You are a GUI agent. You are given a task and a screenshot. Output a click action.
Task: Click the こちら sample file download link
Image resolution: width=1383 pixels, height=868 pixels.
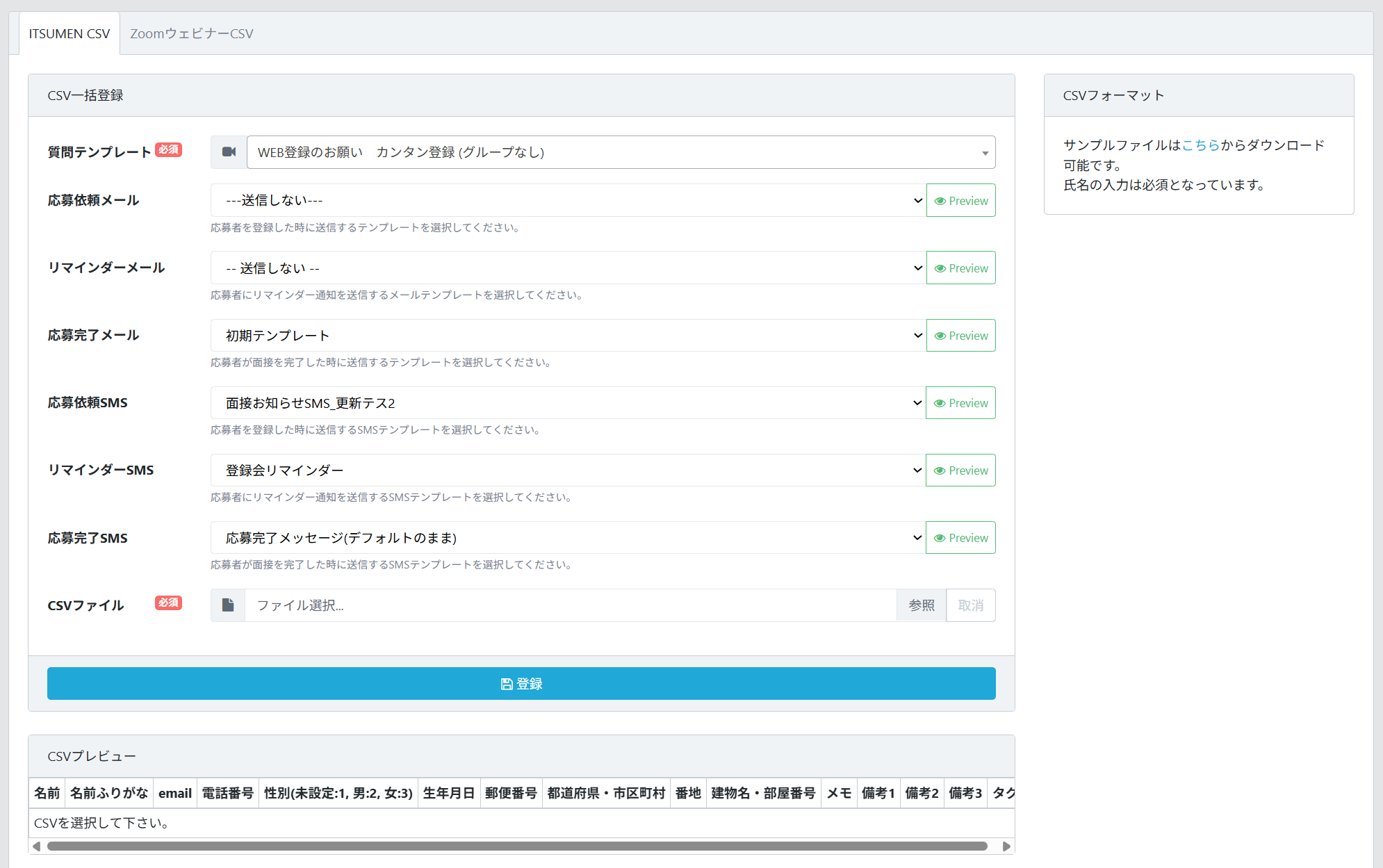(1200, 145)
